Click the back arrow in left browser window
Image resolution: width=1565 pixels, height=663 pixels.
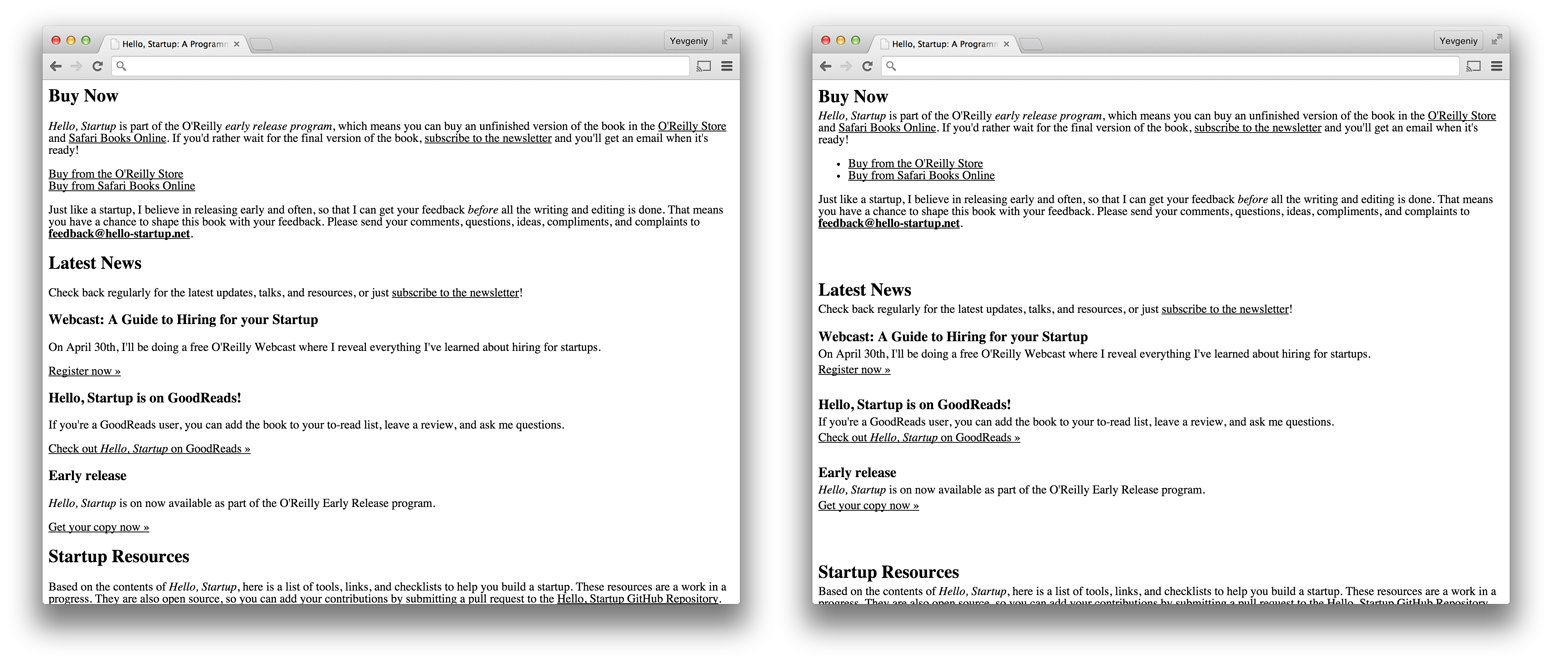click(56, 66)
